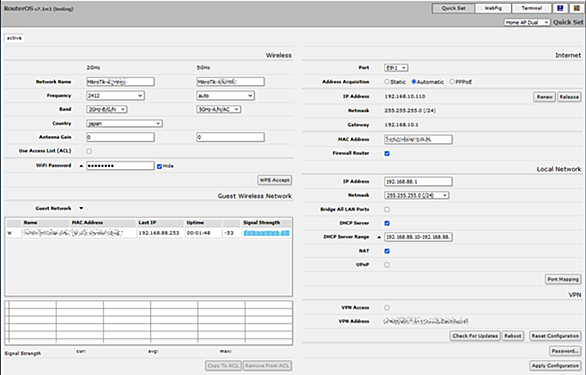This screenshot has height=375, width=586.
Task: Enable the Bridge All LAN Ports checkbox
Action: 387,209
